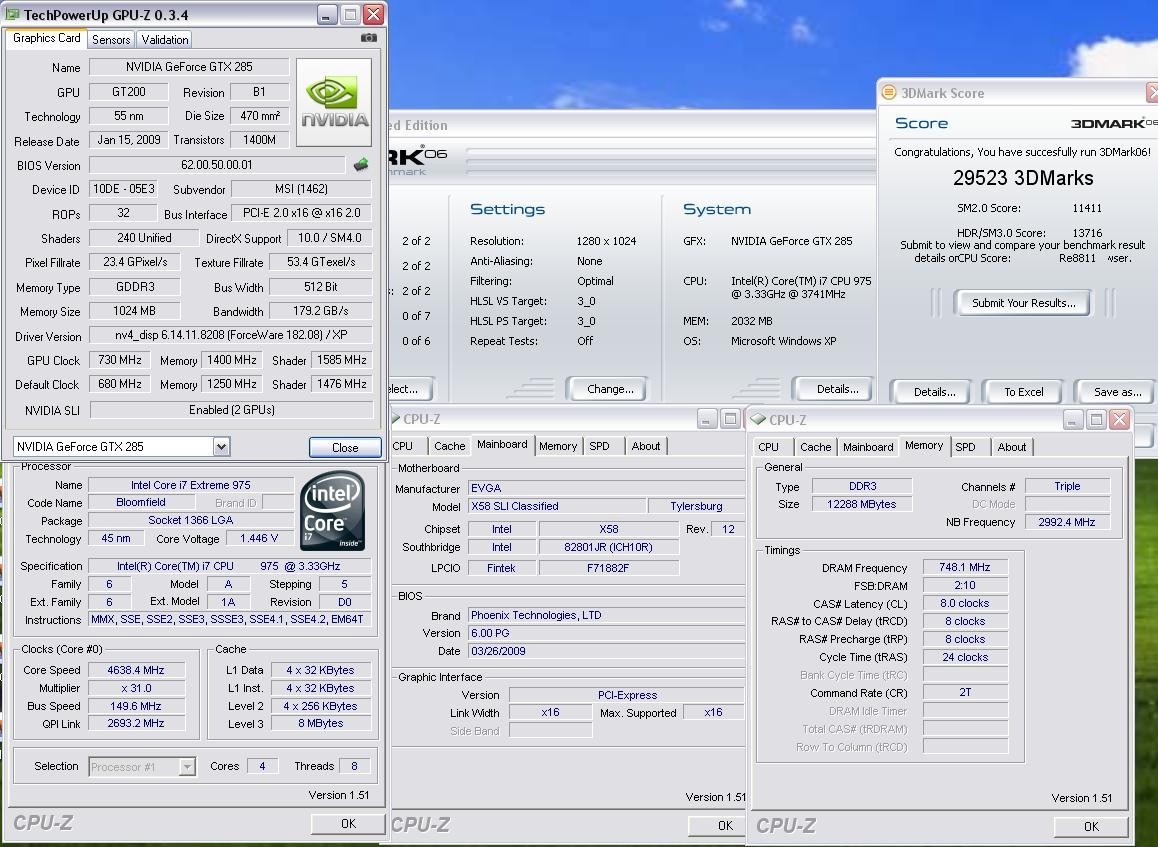
Task: Click OK in the CPU-Z processor window
Action: 348,823
